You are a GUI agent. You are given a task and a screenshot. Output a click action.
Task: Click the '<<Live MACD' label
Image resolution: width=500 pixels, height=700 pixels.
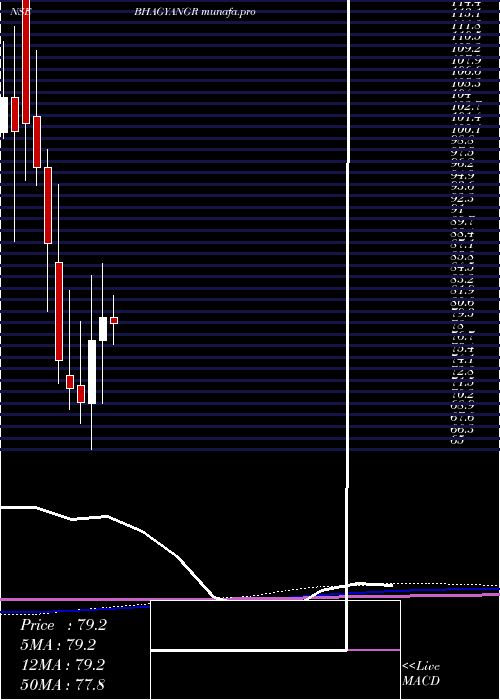(421, 674)
